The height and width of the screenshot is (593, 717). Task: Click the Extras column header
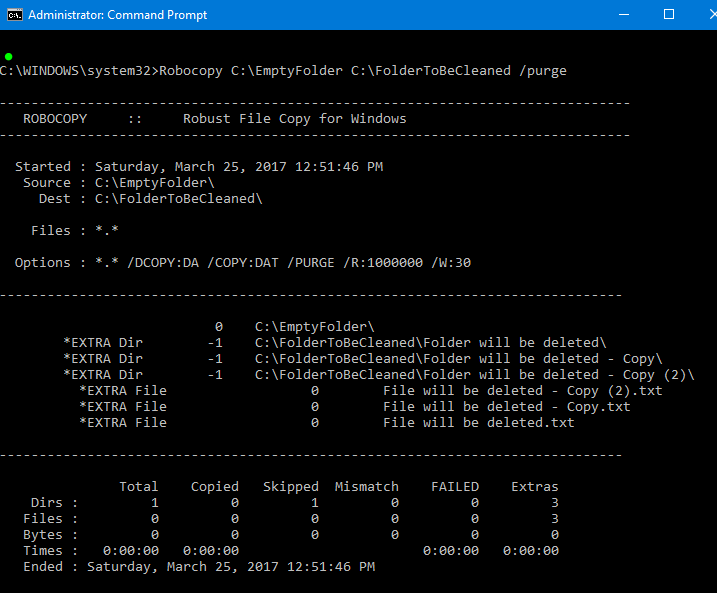tap(534, 487)
